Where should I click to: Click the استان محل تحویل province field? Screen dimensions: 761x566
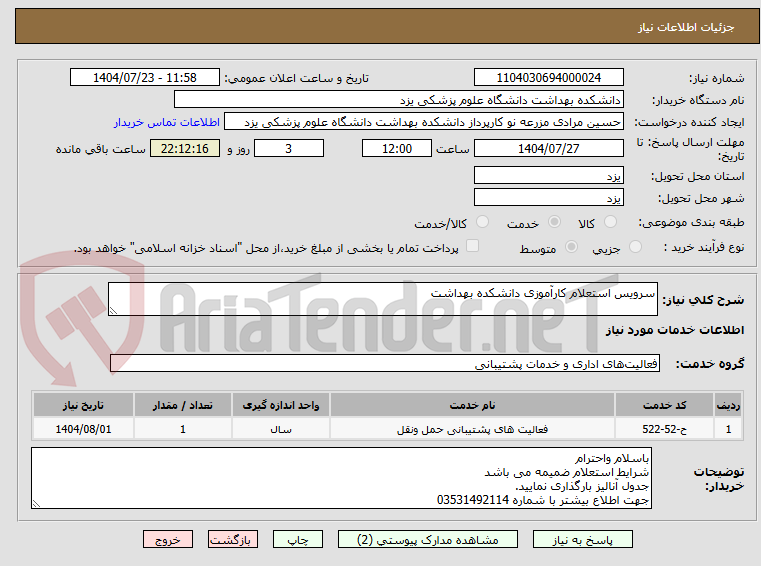tap(548, 175)
